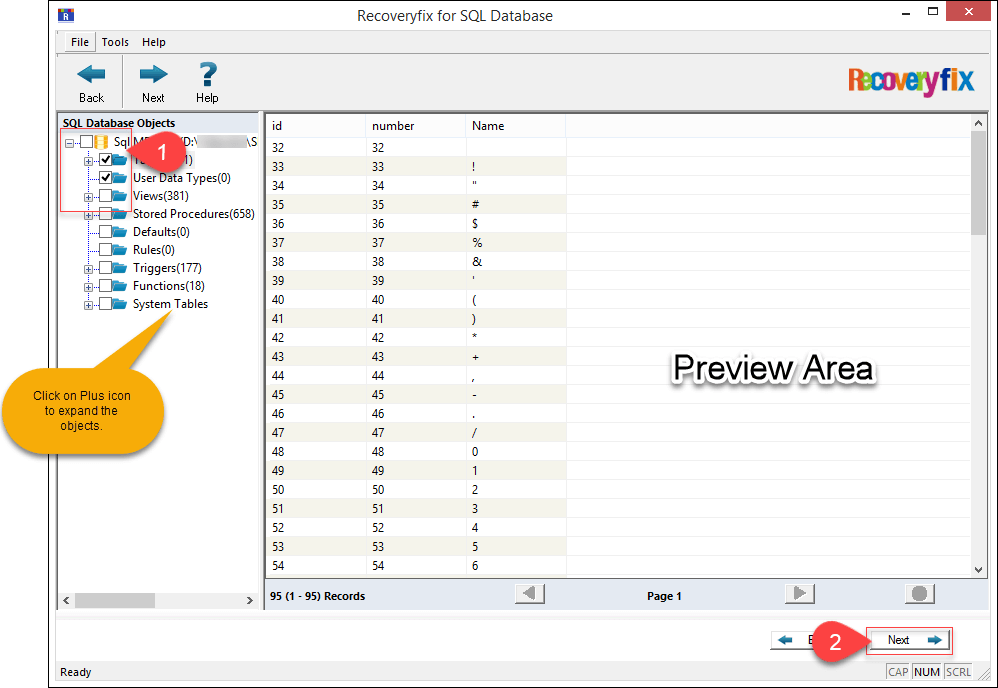Click the NUM indicator in the status bar
998x688 pixels.
pyautogui.click(x=927, y=672)
